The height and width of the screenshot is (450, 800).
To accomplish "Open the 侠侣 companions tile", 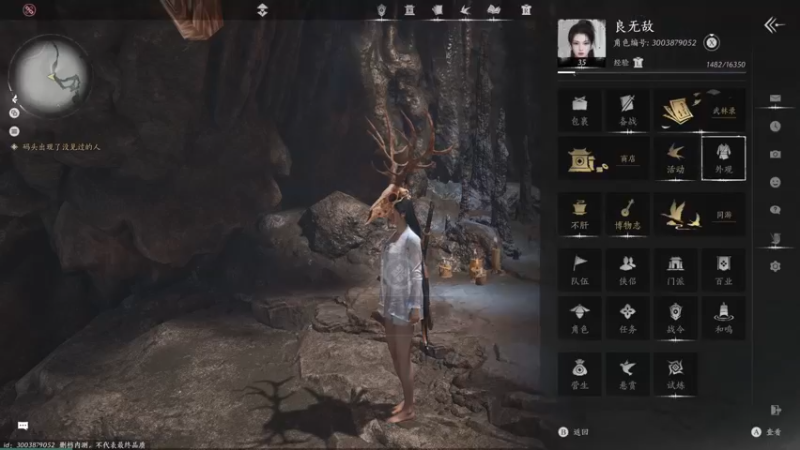I will (628, 270).
